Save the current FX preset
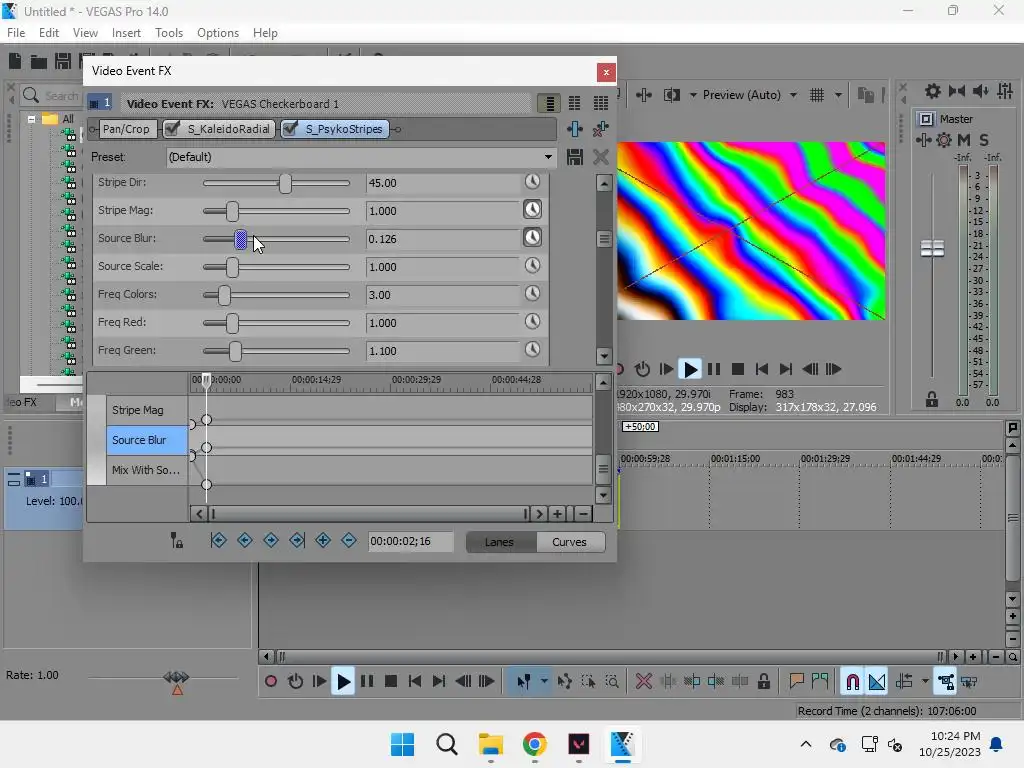This screenshot has height=768, width=1024. (x=575, y=157)
